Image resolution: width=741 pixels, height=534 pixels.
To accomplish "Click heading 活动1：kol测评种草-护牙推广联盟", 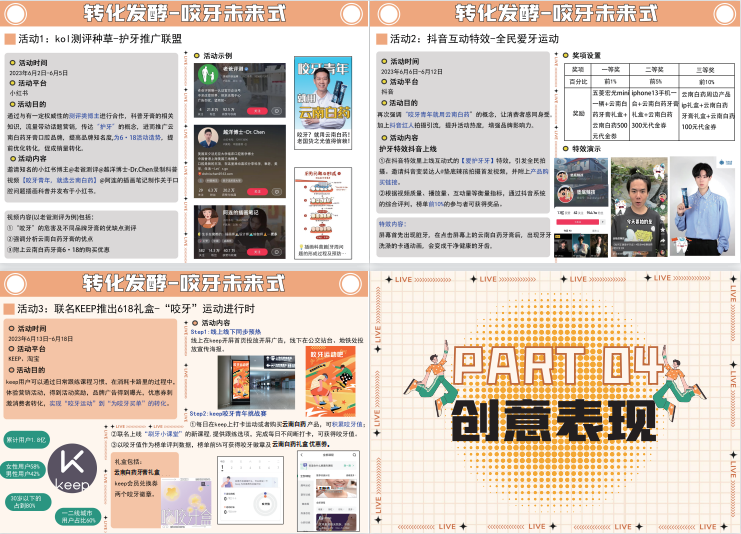I will pyautogui.click(x=100, y=38).
